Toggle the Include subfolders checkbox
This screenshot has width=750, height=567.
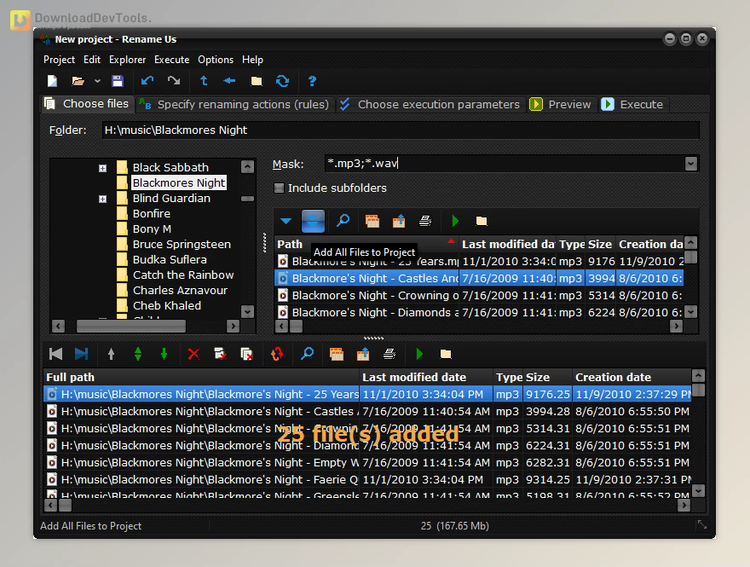(279, 188)
